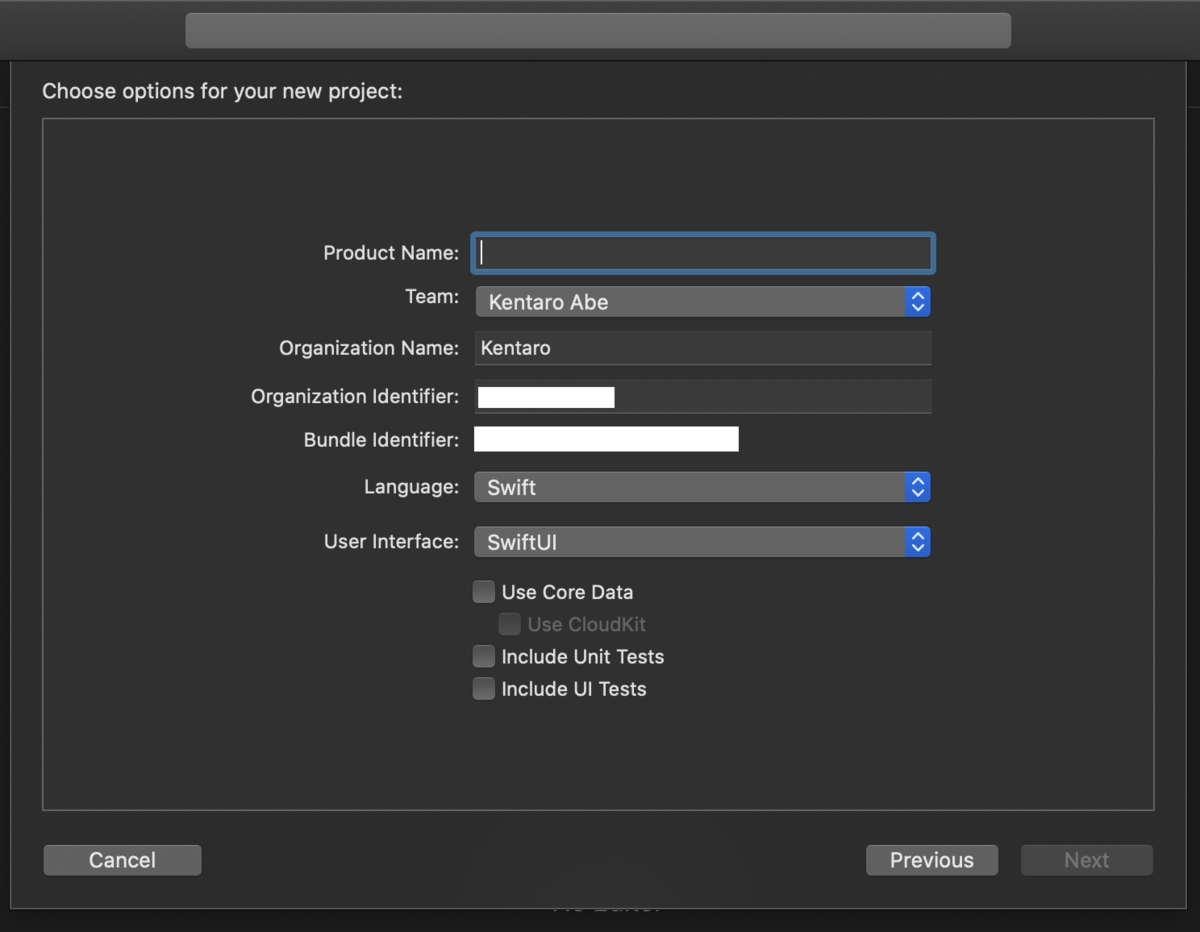Screen dimensions: 1200x932
Task: Check the Include Unit Tests option
Action: coord(484,656)
